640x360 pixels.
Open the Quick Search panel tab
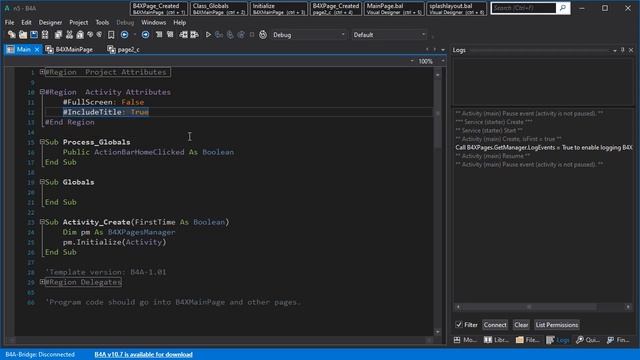click(588, 340)
